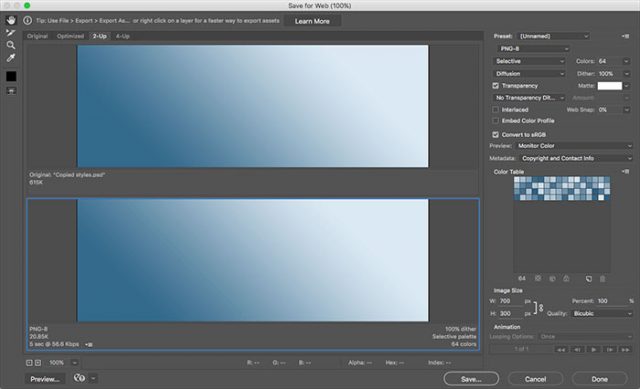Screen dimensions: 640x389
Task: Switch to the Optimized tab
Action: click(70, 36)
